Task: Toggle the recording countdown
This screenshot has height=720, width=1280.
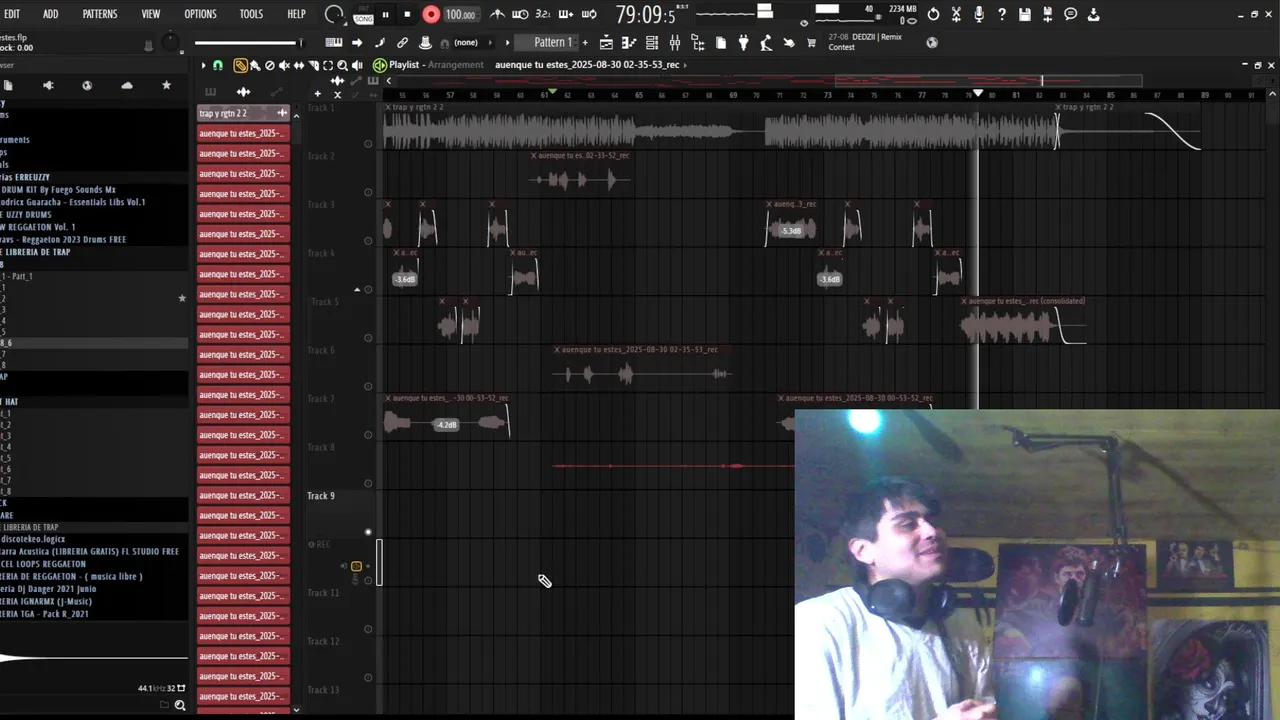Action: (543, 14)
